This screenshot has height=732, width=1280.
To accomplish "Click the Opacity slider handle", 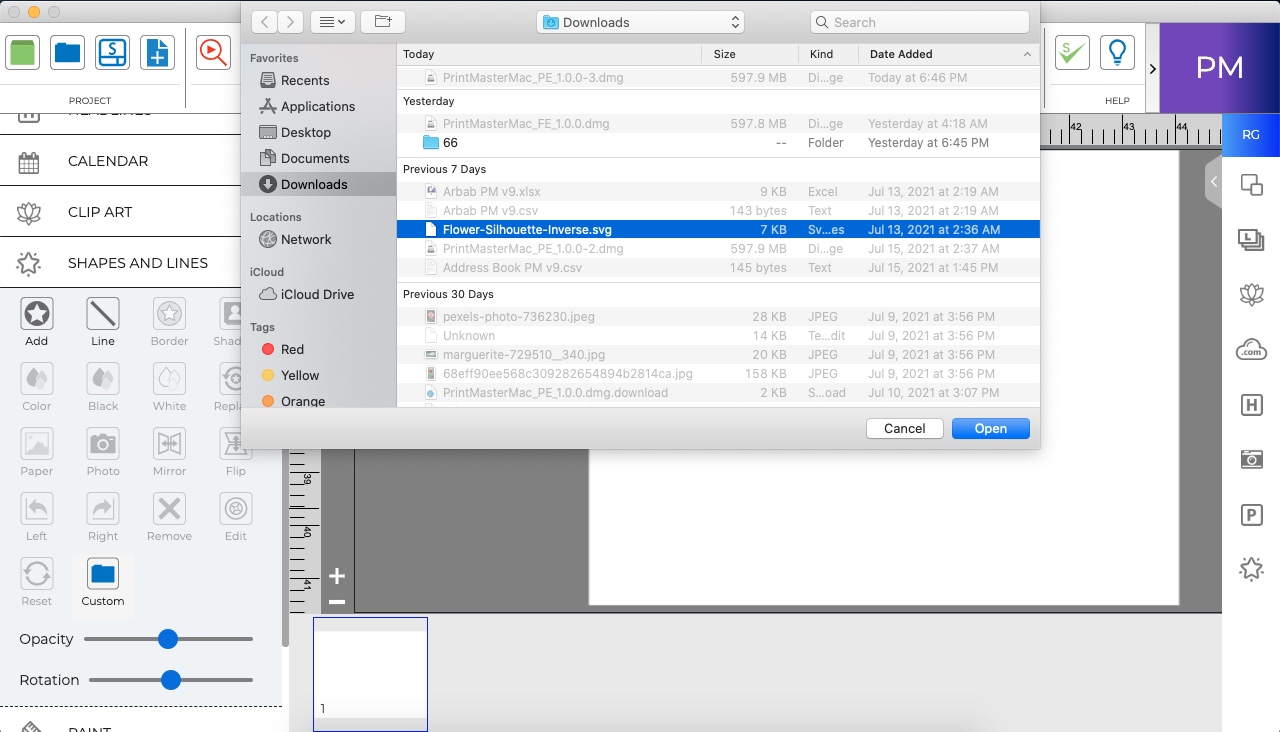I will click(168, 639).
